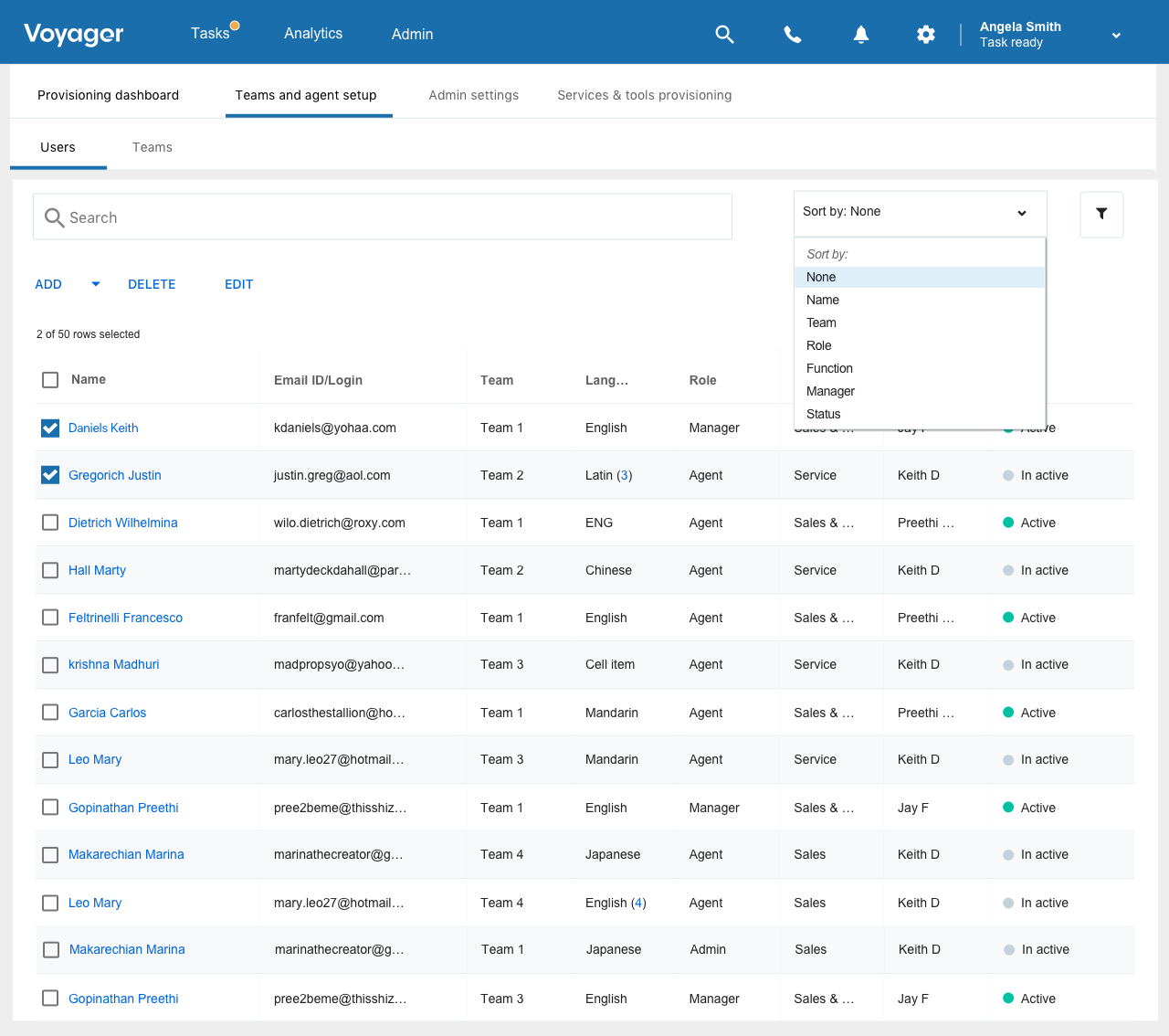Click the magnifier icon inside the search box
This screenshot has height=1036, width=1169.
tap(55, 217)
